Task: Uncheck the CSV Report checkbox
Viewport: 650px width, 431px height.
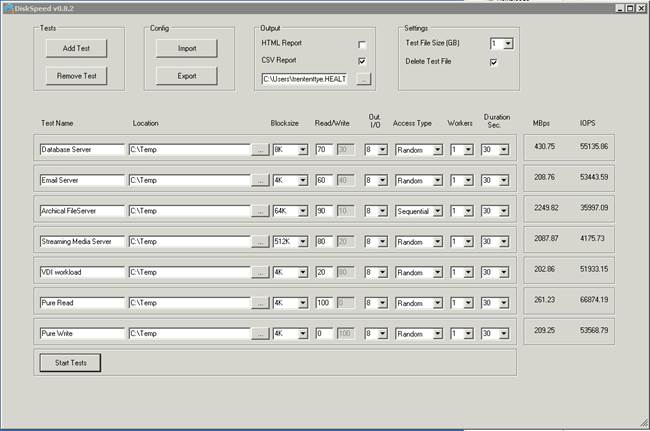Action: (x=362, y=61)
